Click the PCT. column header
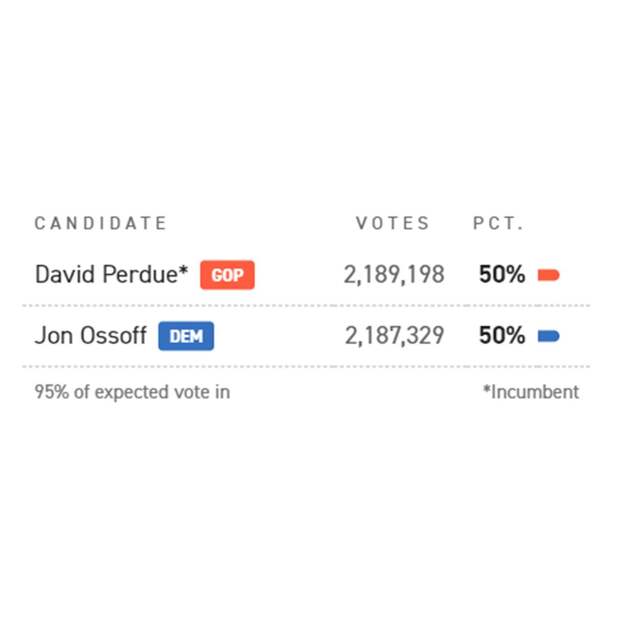 498,223
